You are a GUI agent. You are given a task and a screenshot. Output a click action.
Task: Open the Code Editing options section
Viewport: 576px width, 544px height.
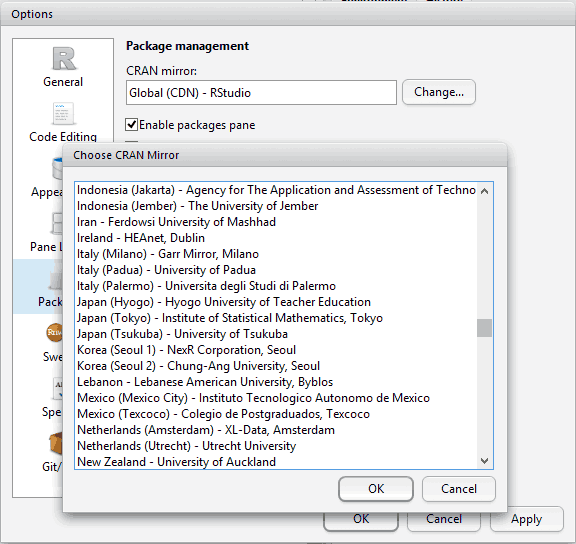pos(63,122)
